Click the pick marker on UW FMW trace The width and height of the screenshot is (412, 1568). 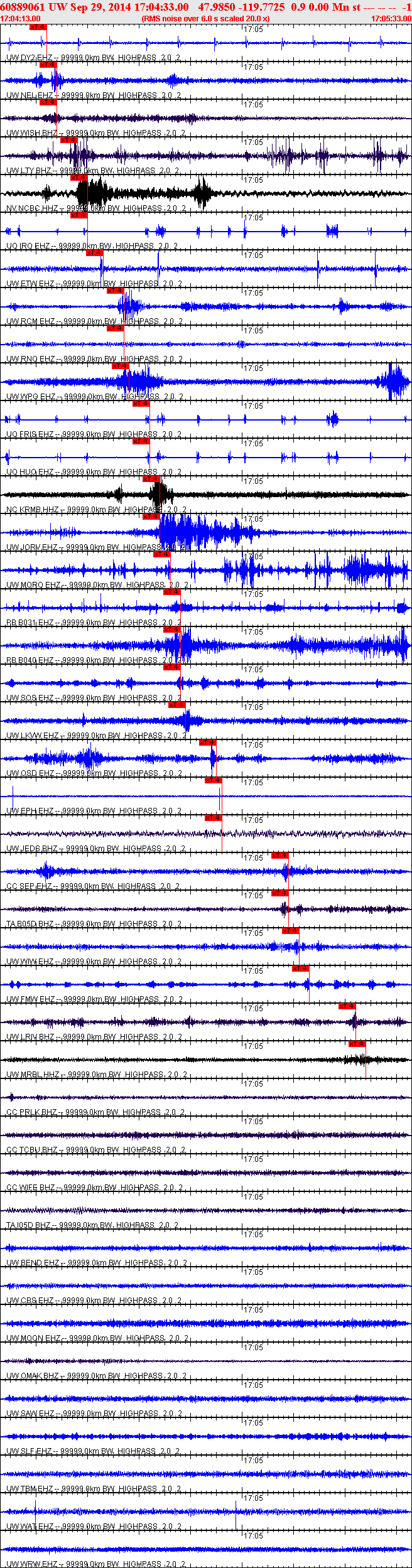pyautogui.click(x=301, y=969)
